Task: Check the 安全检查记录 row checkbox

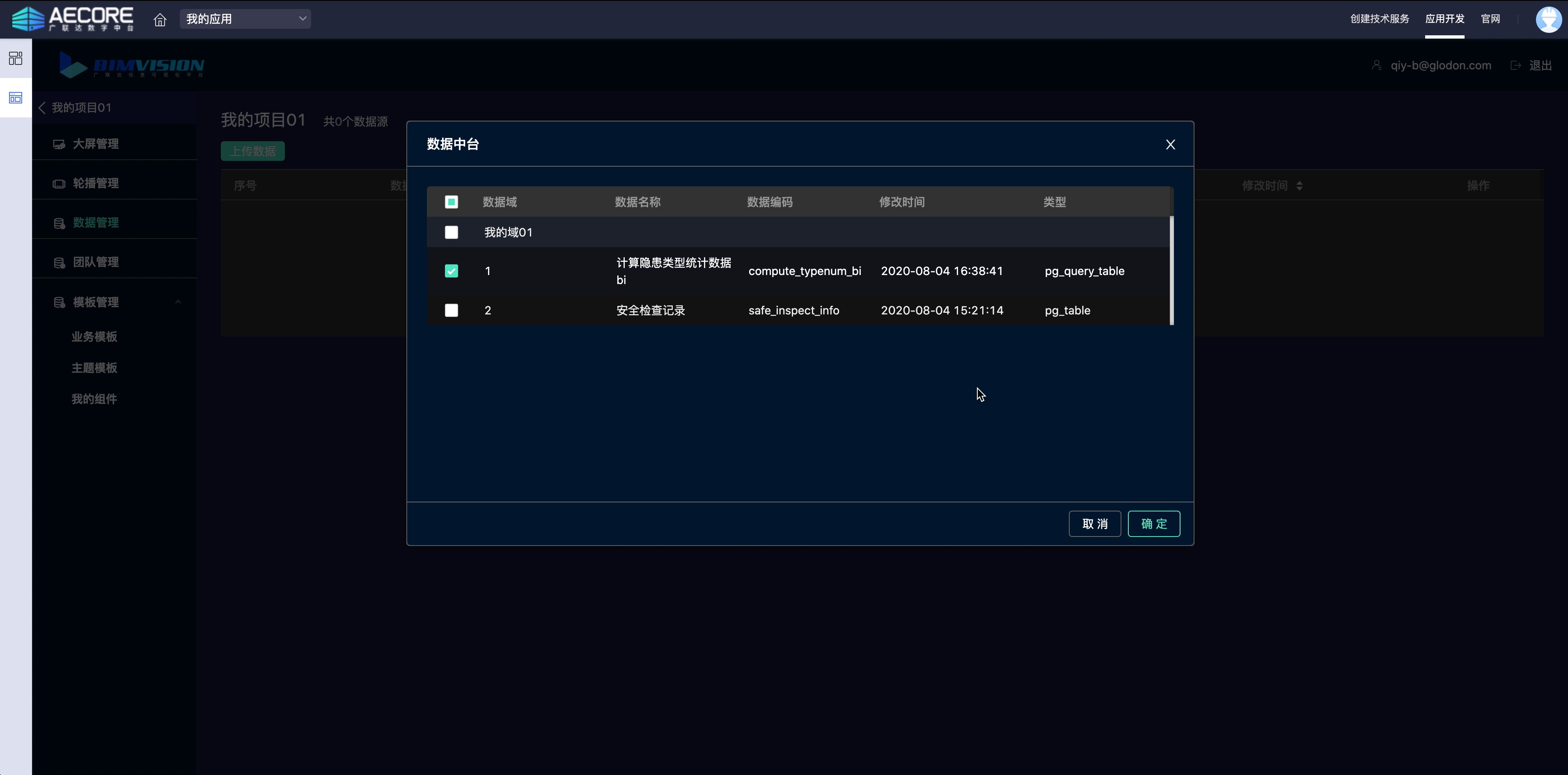Action: pos(451,310)
